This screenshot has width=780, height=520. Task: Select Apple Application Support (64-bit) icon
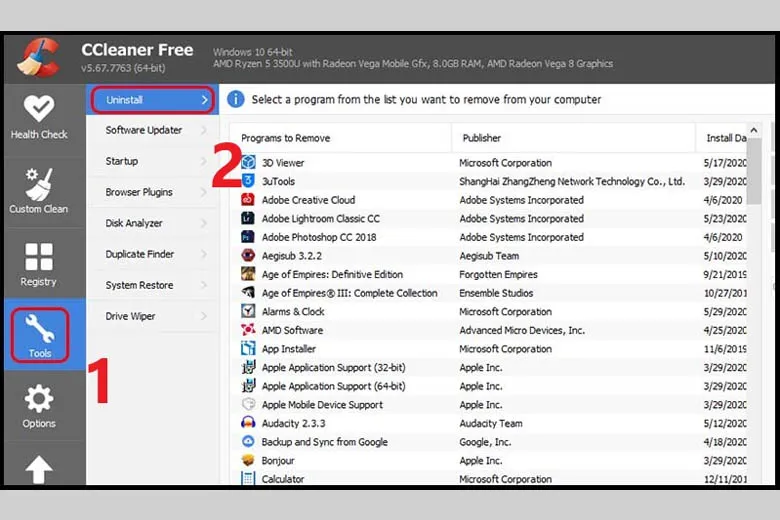(248, 386)
